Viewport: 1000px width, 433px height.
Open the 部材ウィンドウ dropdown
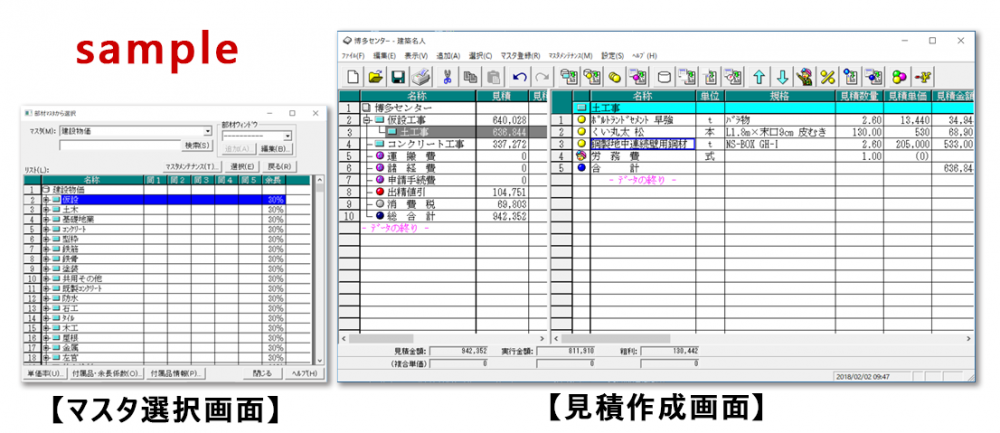click(x=288, y=136)
